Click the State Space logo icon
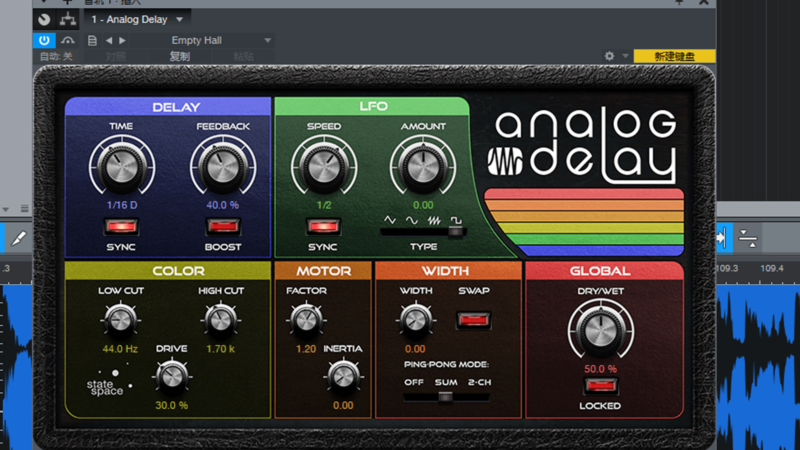The width and height of the screenshot is (800, 450). 107,382
